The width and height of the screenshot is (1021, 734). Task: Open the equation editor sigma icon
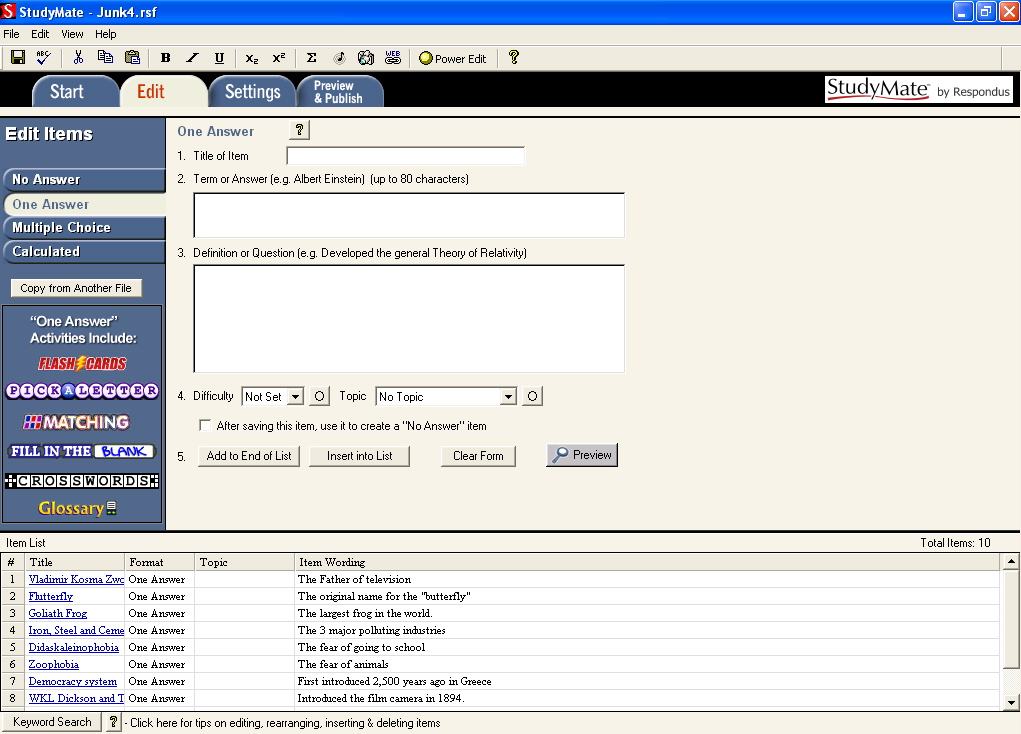311,58
